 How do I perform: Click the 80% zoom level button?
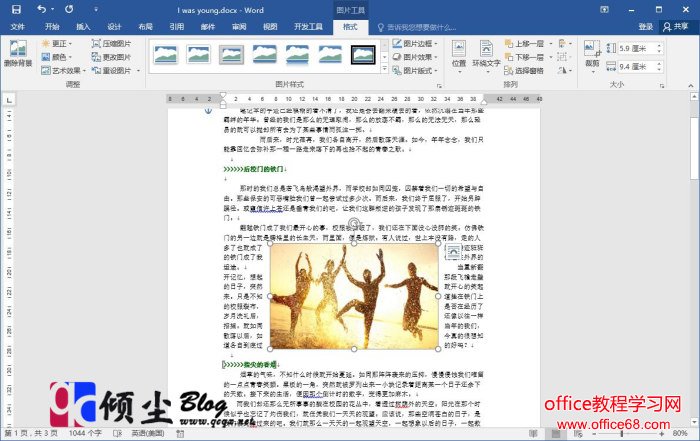click(x=680, y=433)
